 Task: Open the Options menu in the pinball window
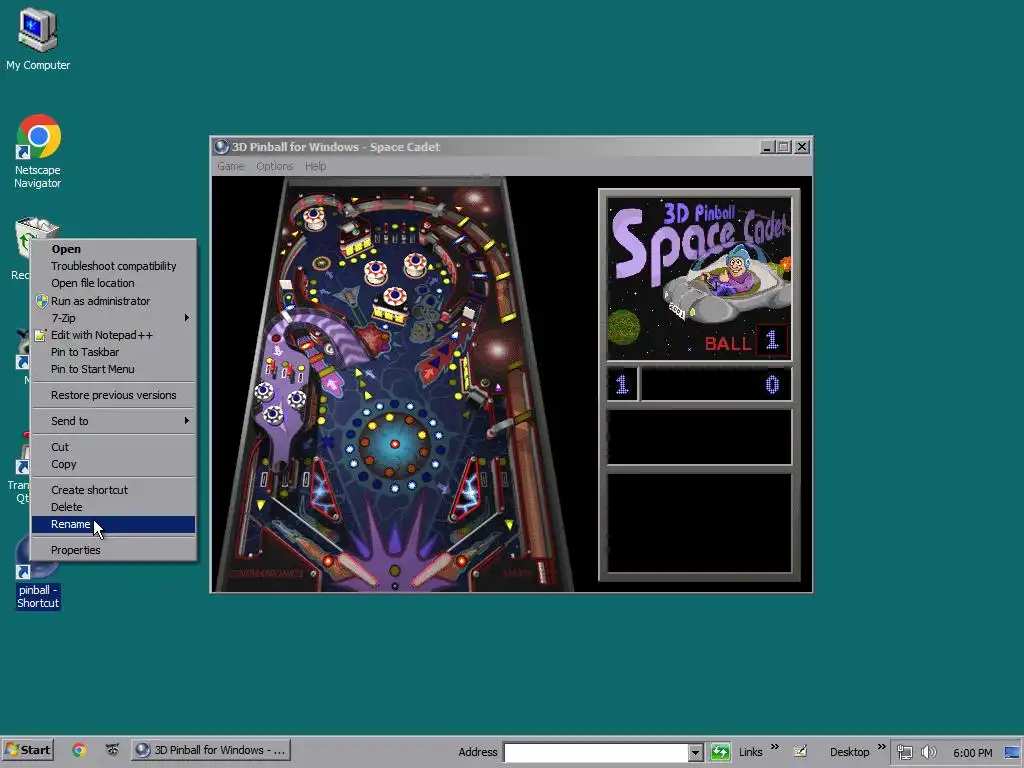274,166
